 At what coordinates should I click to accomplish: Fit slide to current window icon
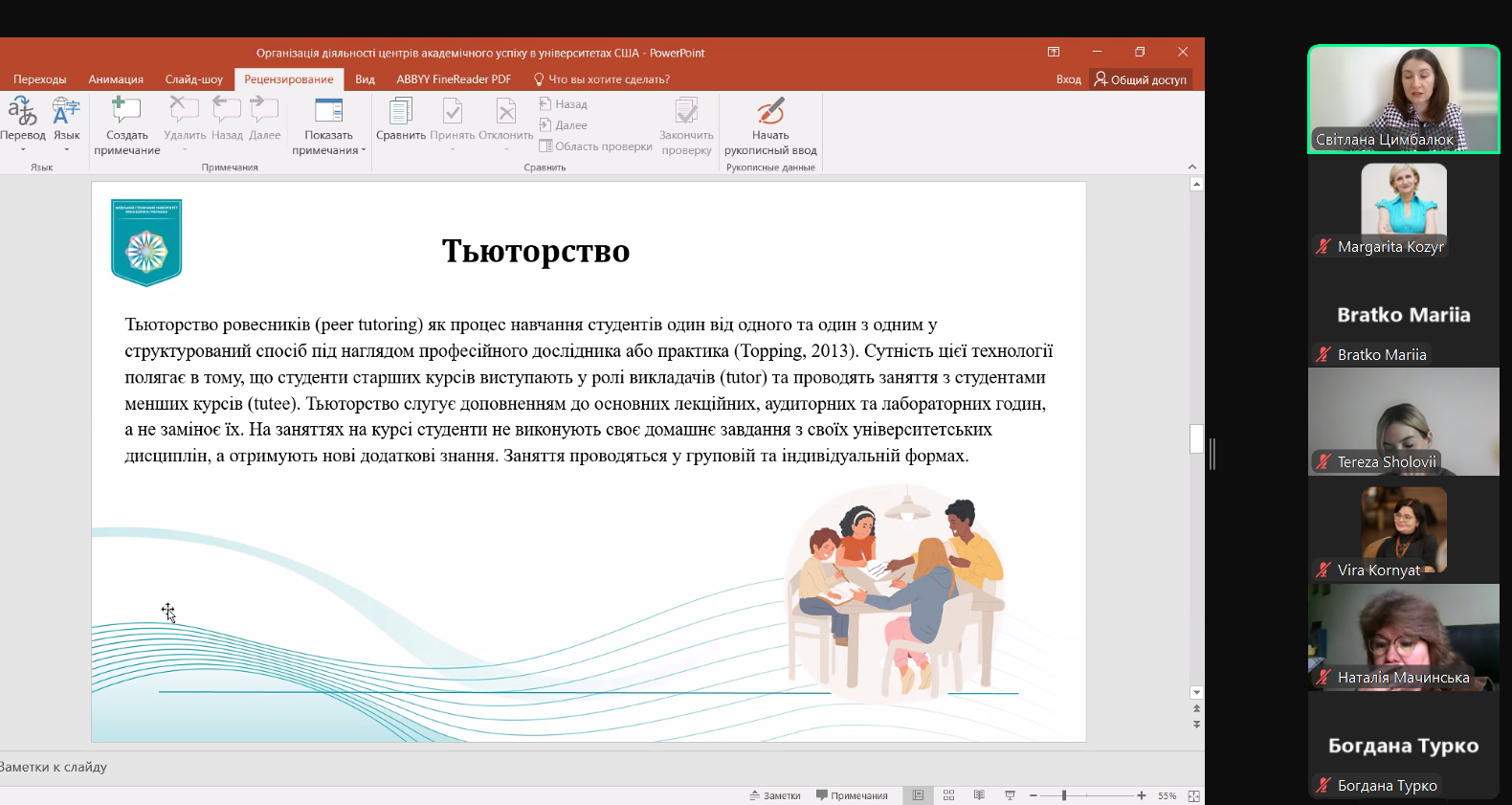pos(1193,795)
